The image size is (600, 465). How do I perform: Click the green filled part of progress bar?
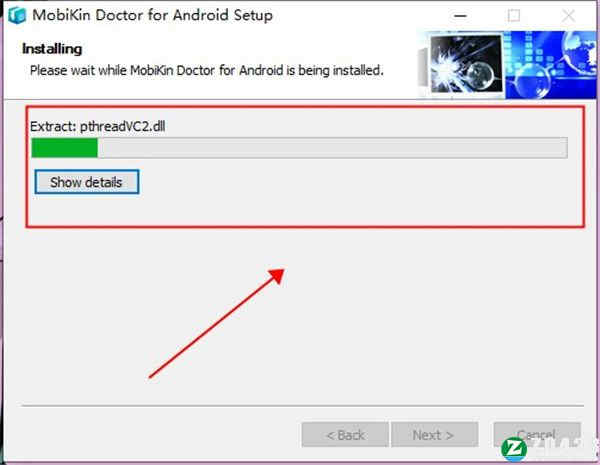click(x=64, y=148)
